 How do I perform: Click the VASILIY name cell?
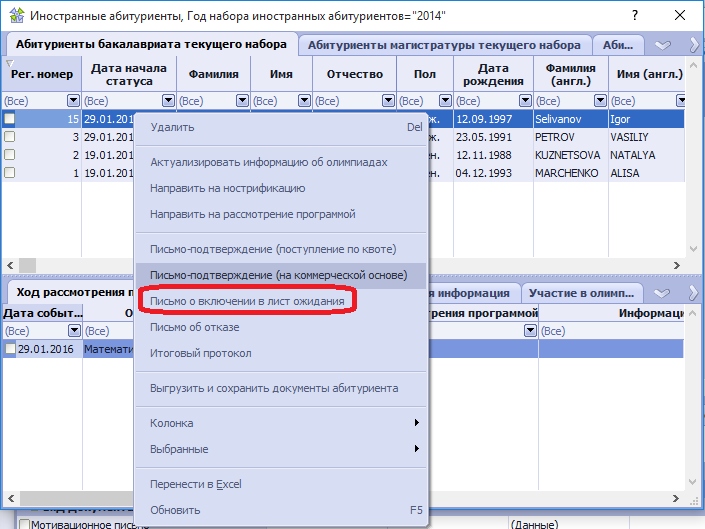pos(647,137)
